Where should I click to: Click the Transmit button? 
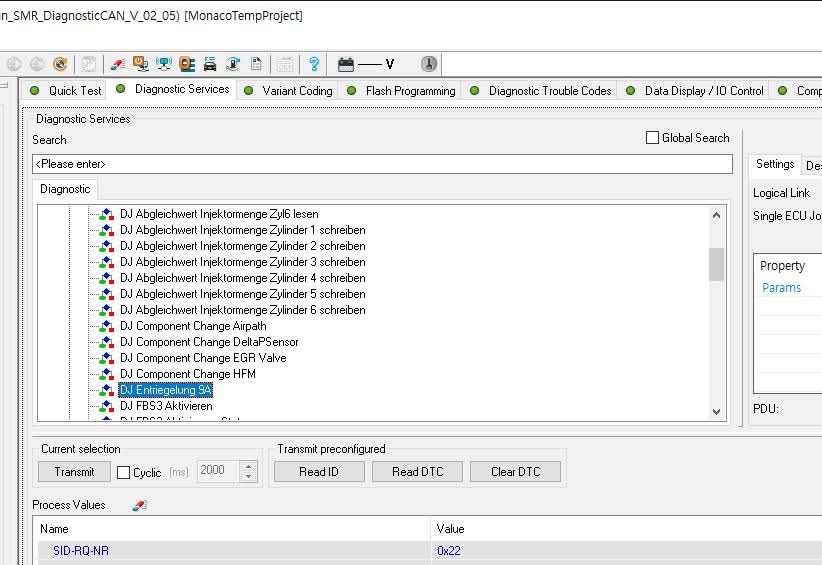(74, 472)
